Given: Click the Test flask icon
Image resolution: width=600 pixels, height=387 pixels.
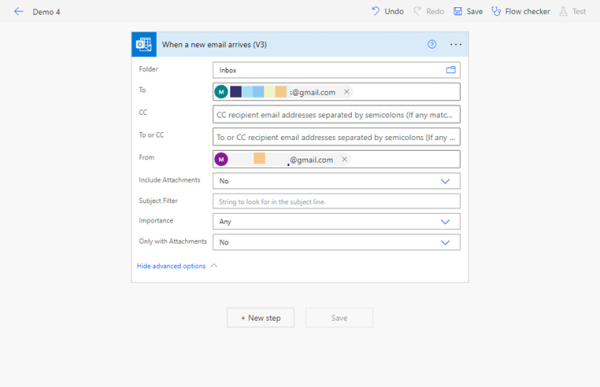Looking at the screenshot, I should [563, 11].
